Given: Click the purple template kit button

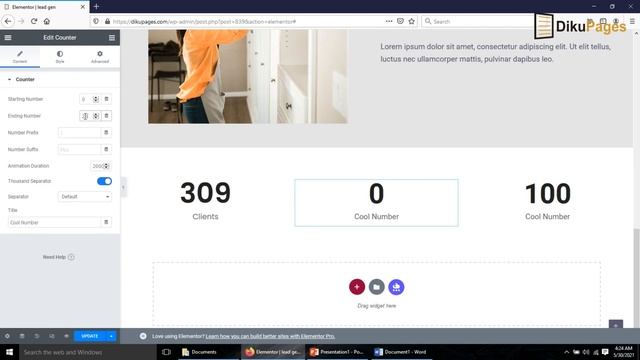Looking at the screenshot, I should pyautogui.click(x=396, y=287).
